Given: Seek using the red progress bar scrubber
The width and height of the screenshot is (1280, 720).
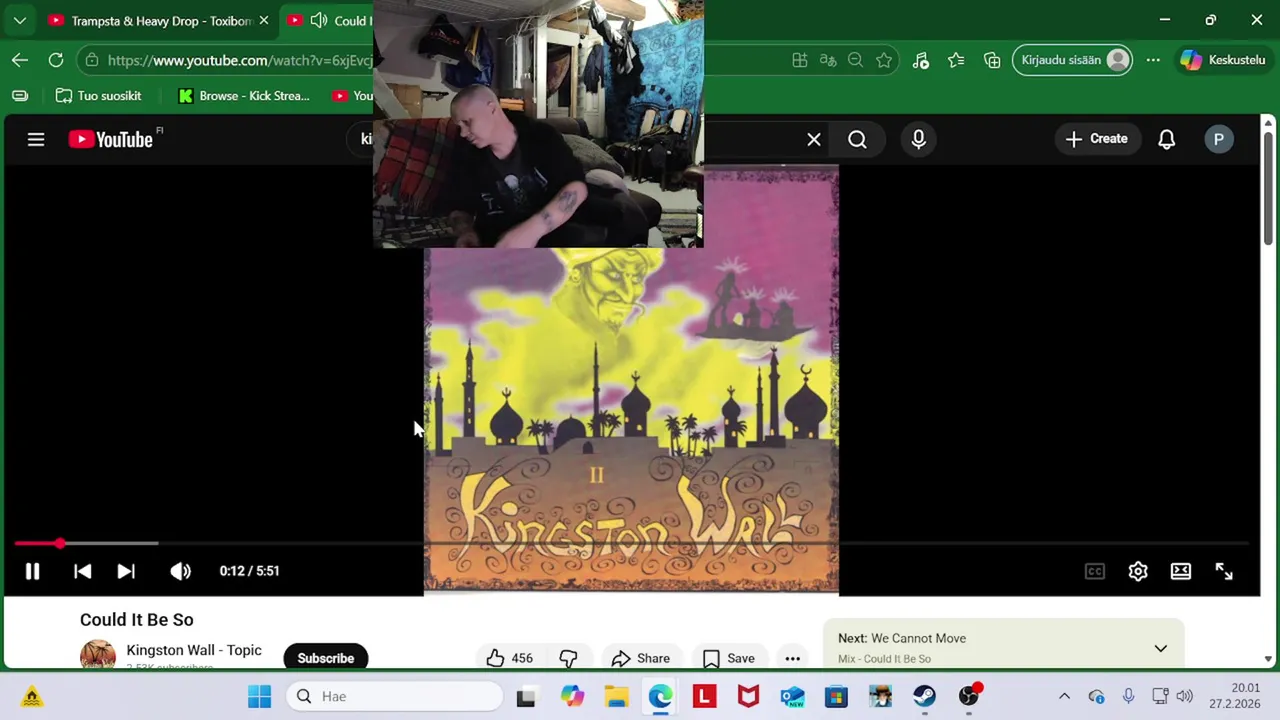Looking at the screenshot, I should [x=60, y=543].
